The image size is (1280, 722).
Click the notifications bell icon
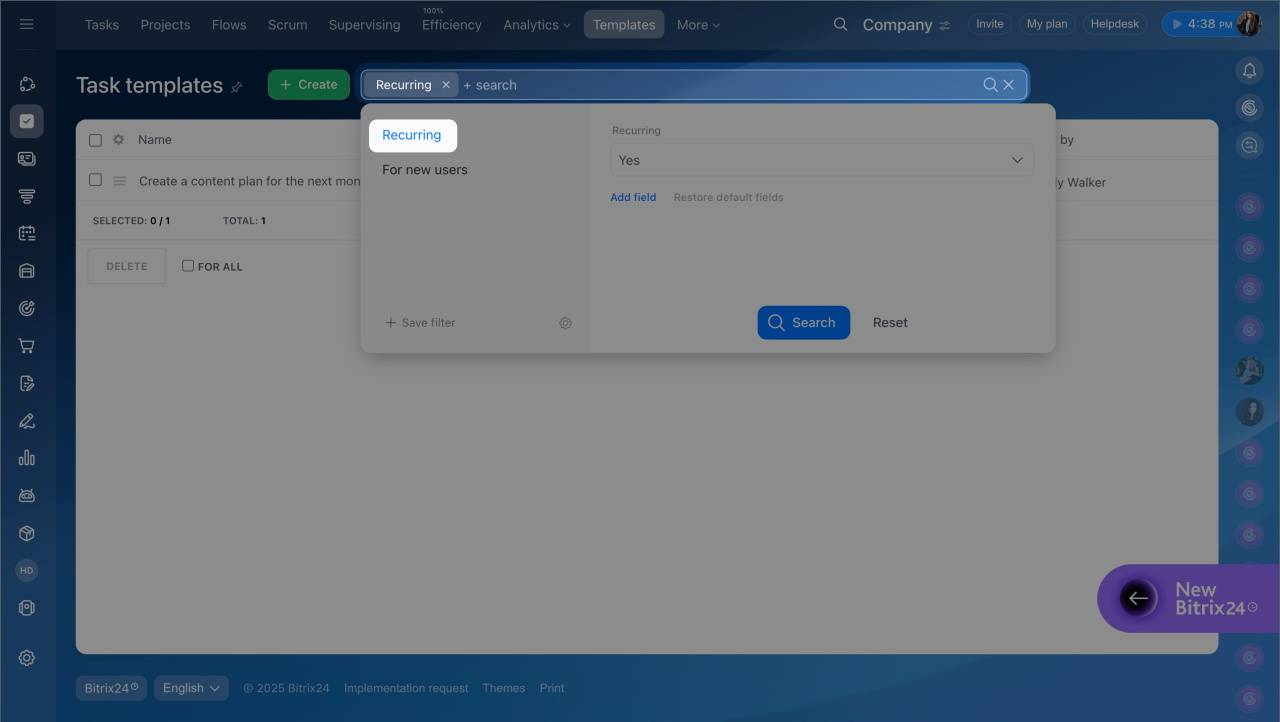[x=1249, y=70]
